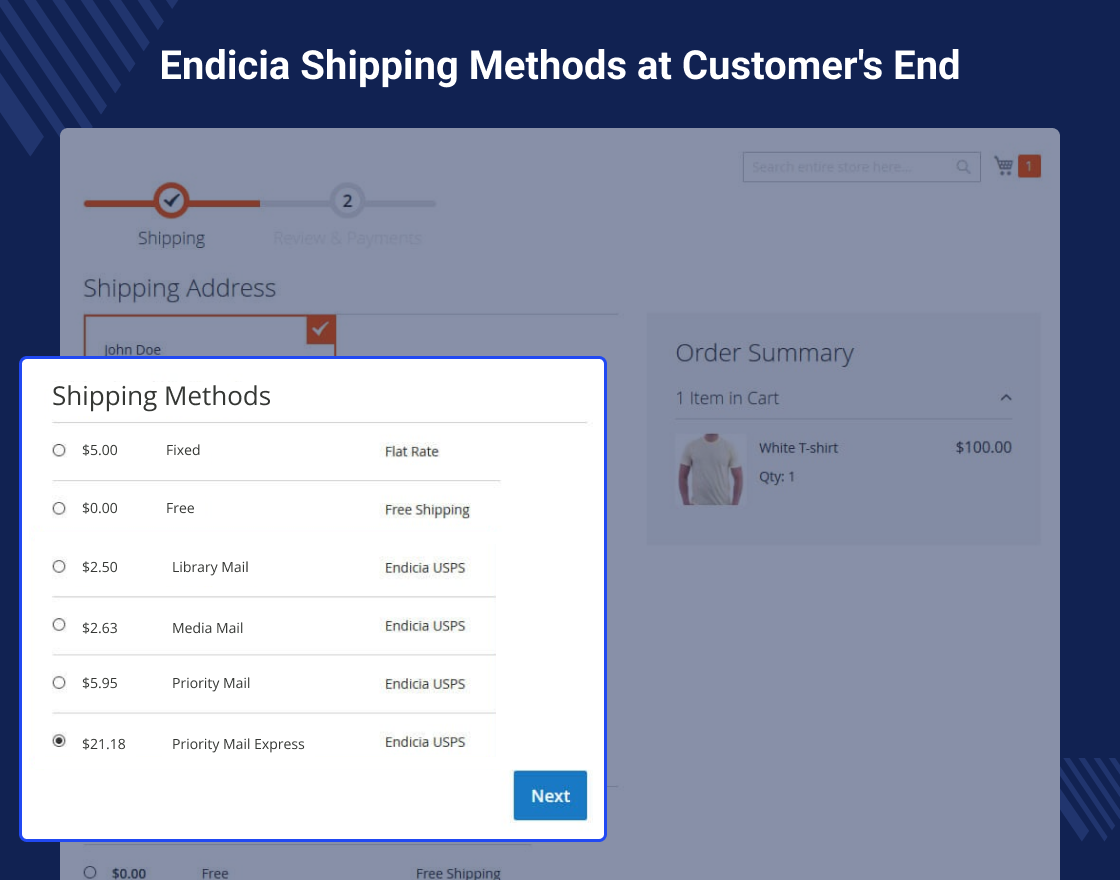Click the White T-shirt product name
The height and width of the screenshot is (880, 1120).
coord(798,448)
